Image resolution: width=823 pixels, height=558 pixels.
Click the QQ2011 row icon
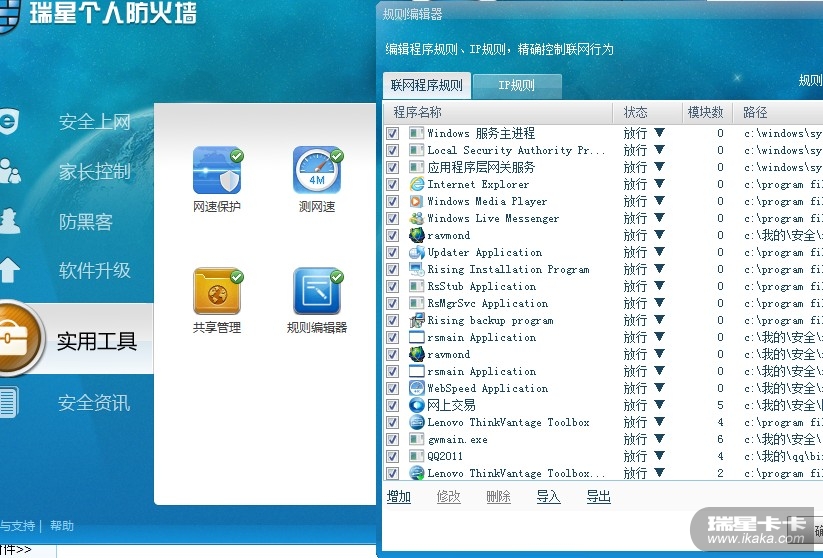(417, 456)
